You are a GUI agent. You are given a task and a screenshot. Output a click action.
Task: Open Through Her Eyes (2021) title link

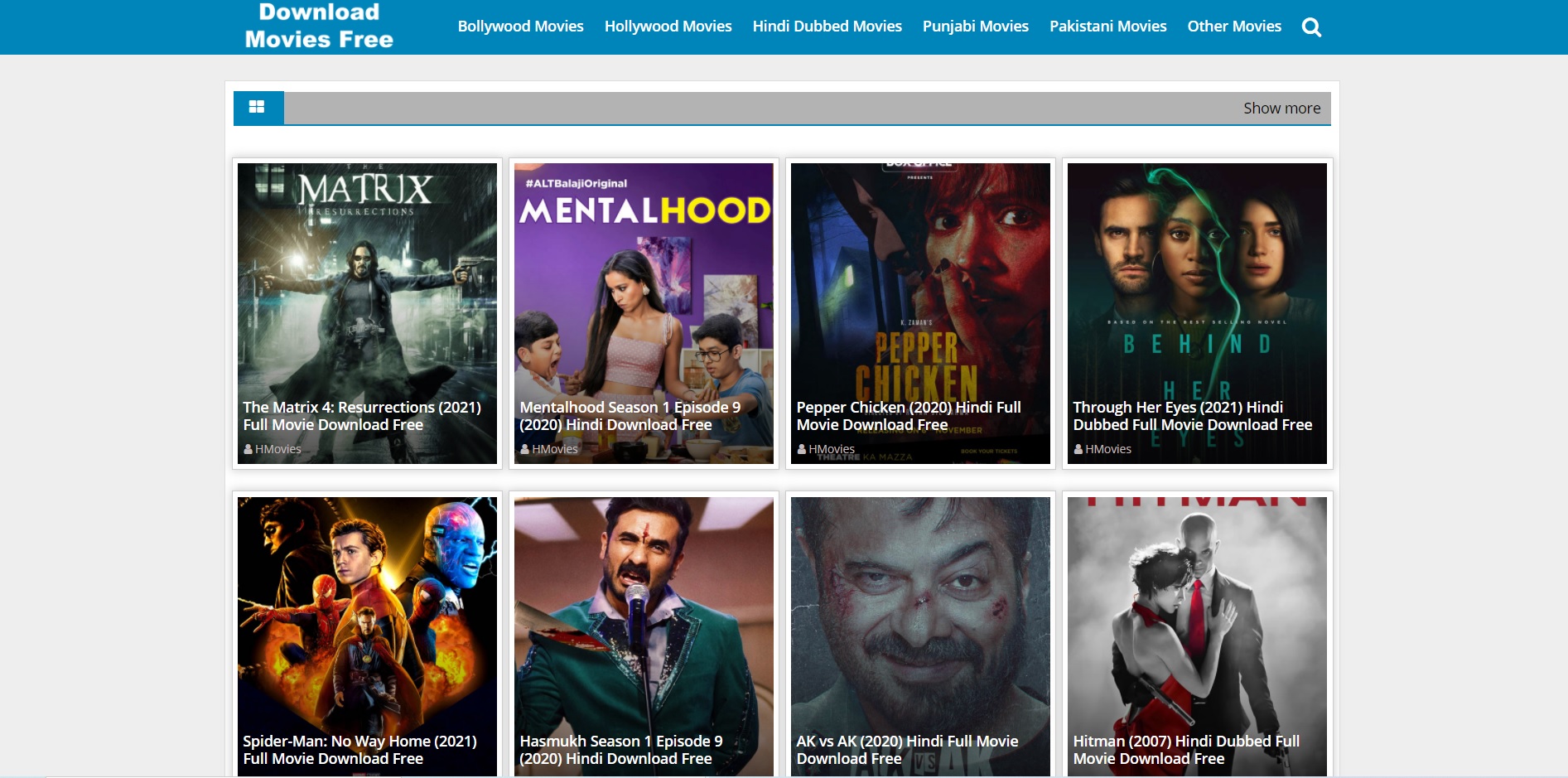click(1192, 416)
